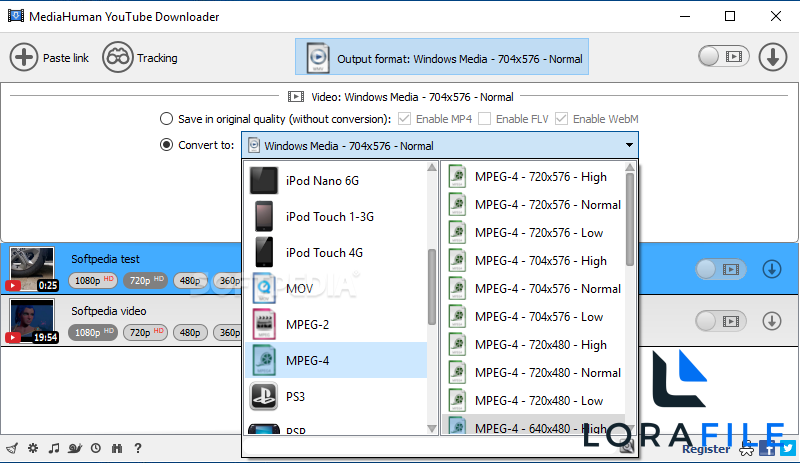Screen dimensions: 800x463
Task: Download the Softpedia test item
Action: pos(772,269)
